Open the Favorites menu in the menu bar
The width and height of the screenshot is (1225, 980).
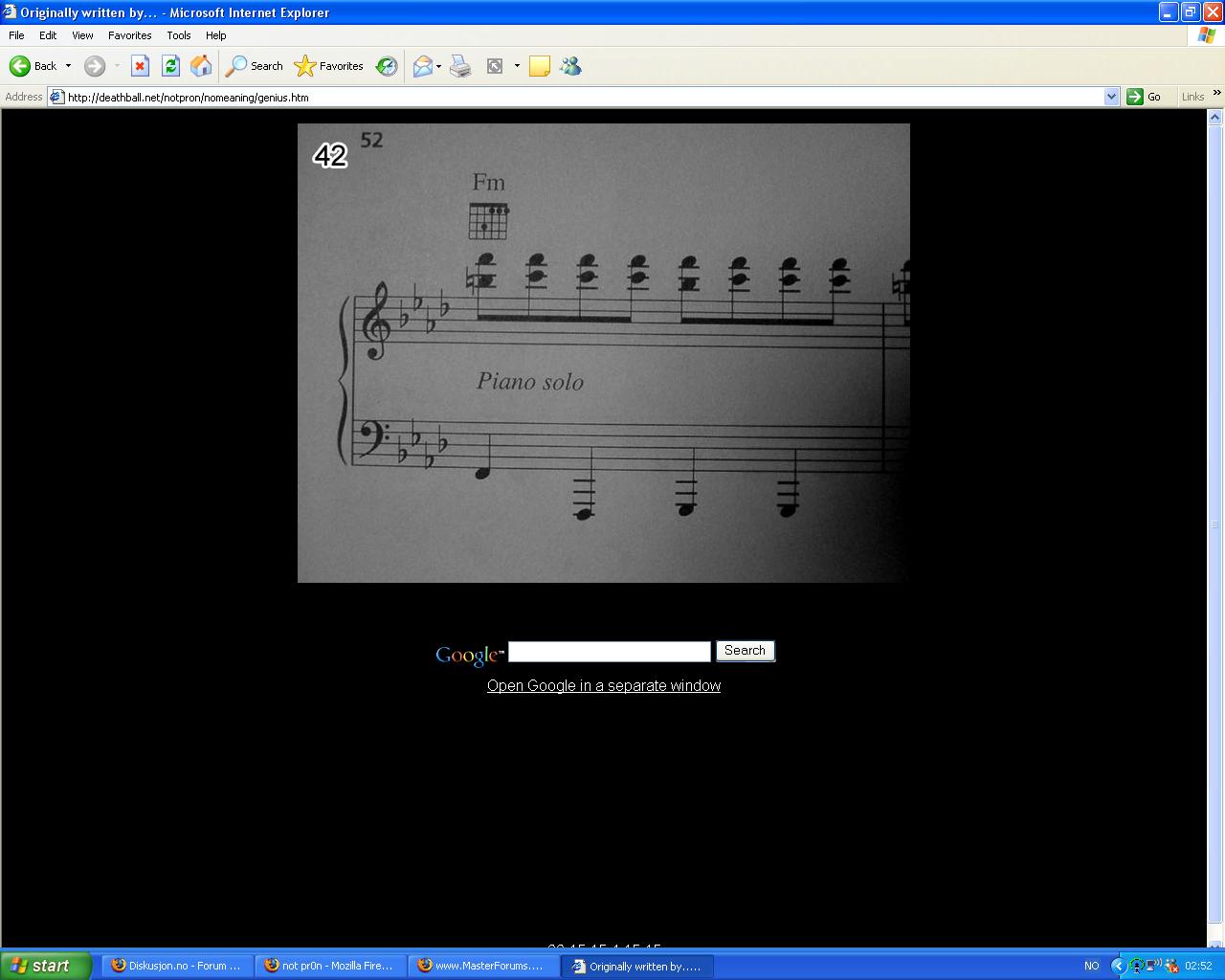tap(129, 35)
